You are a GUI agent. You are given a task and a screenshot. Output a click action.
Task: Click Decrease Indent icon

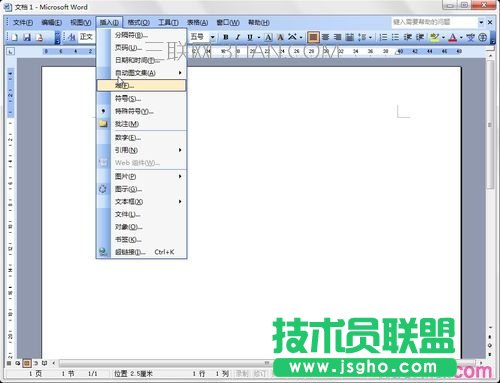[407, 37]
